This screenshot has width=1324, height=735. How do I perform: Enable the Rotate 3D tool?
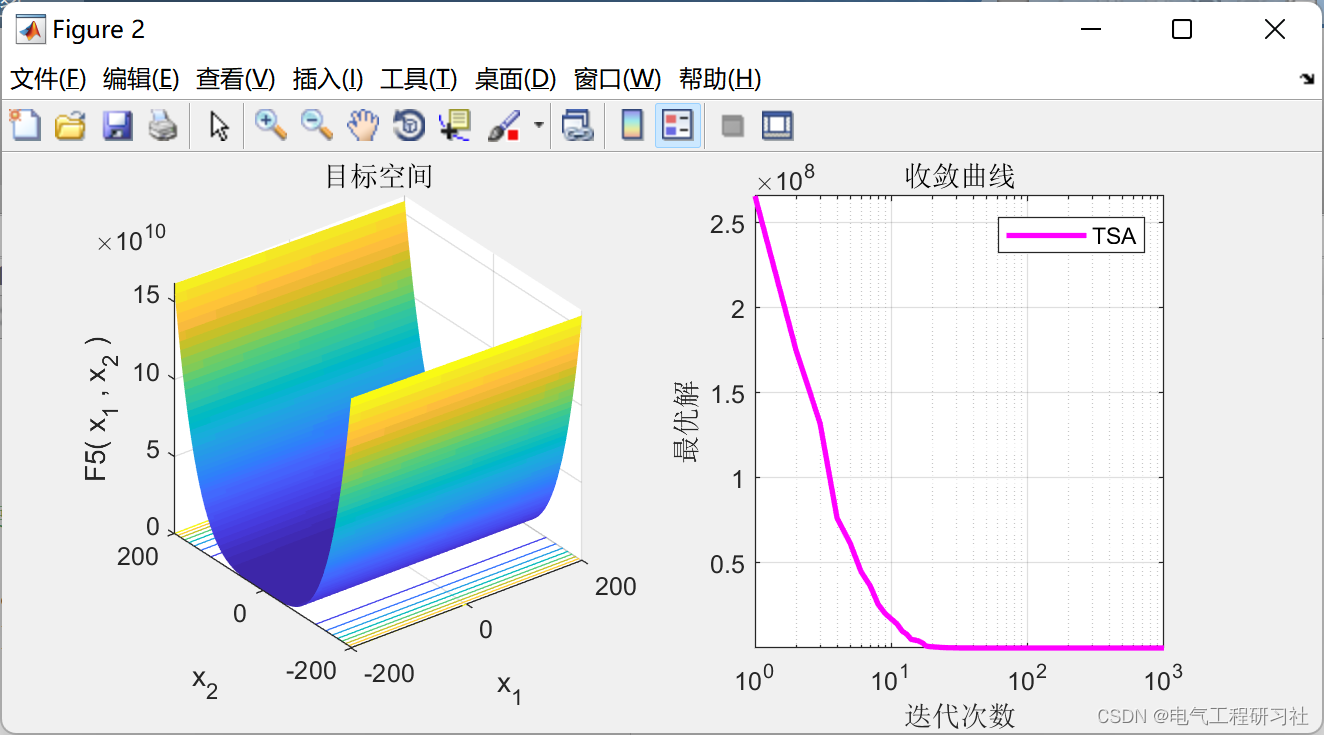[409, 125]
